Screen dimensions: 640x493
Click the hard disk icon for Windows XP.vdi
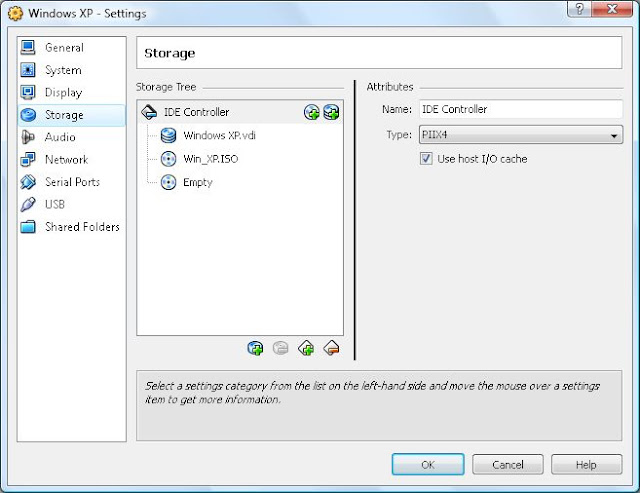point(168,135)
